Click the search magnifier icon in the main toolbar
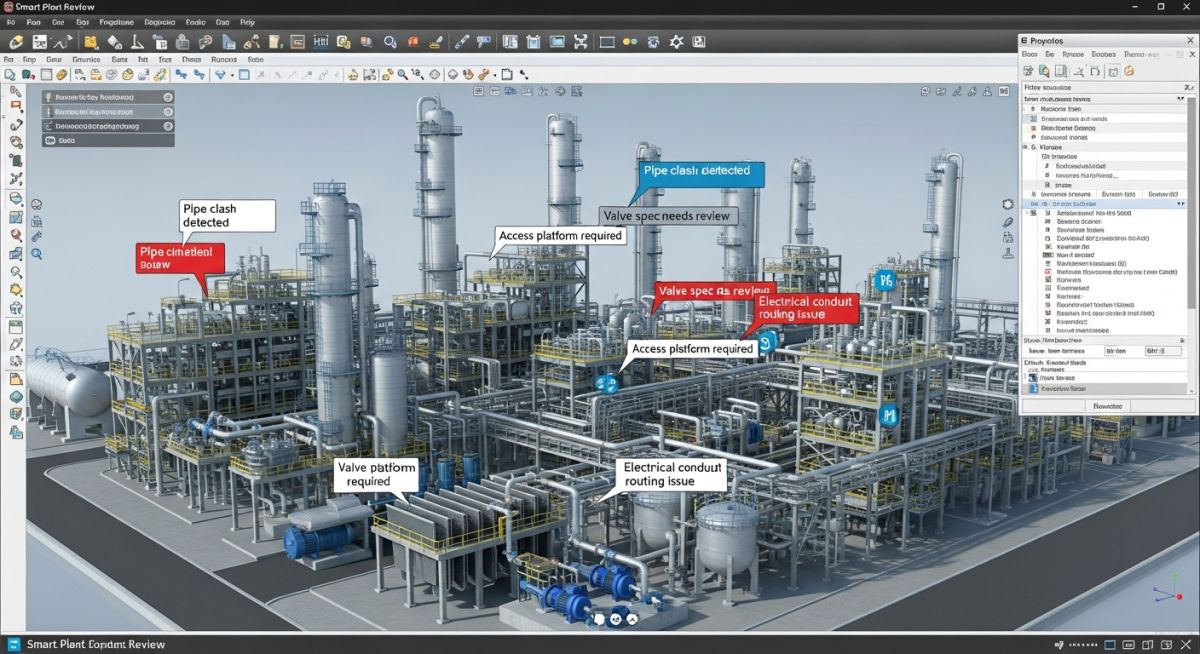 point(392,42)
